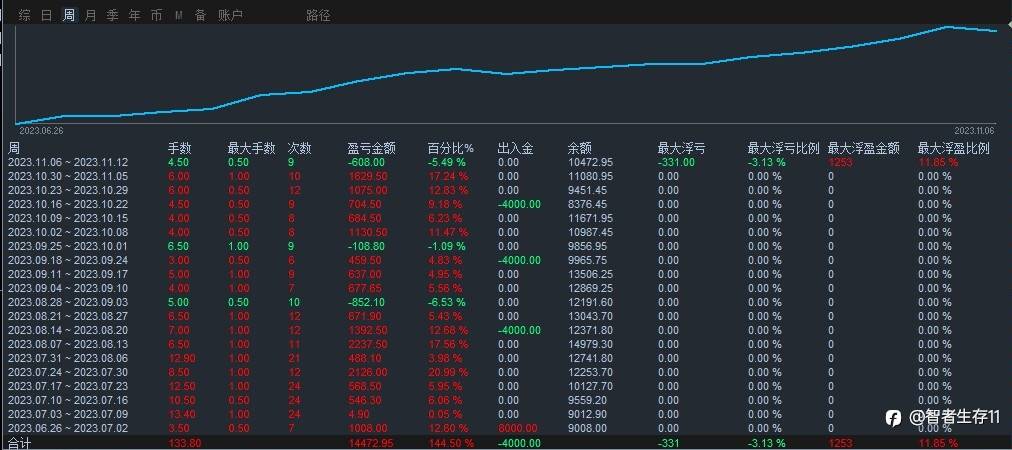1012x450 pixels.
Task: Click the -331.00 max floating loss cell
Action: [676, 162]
